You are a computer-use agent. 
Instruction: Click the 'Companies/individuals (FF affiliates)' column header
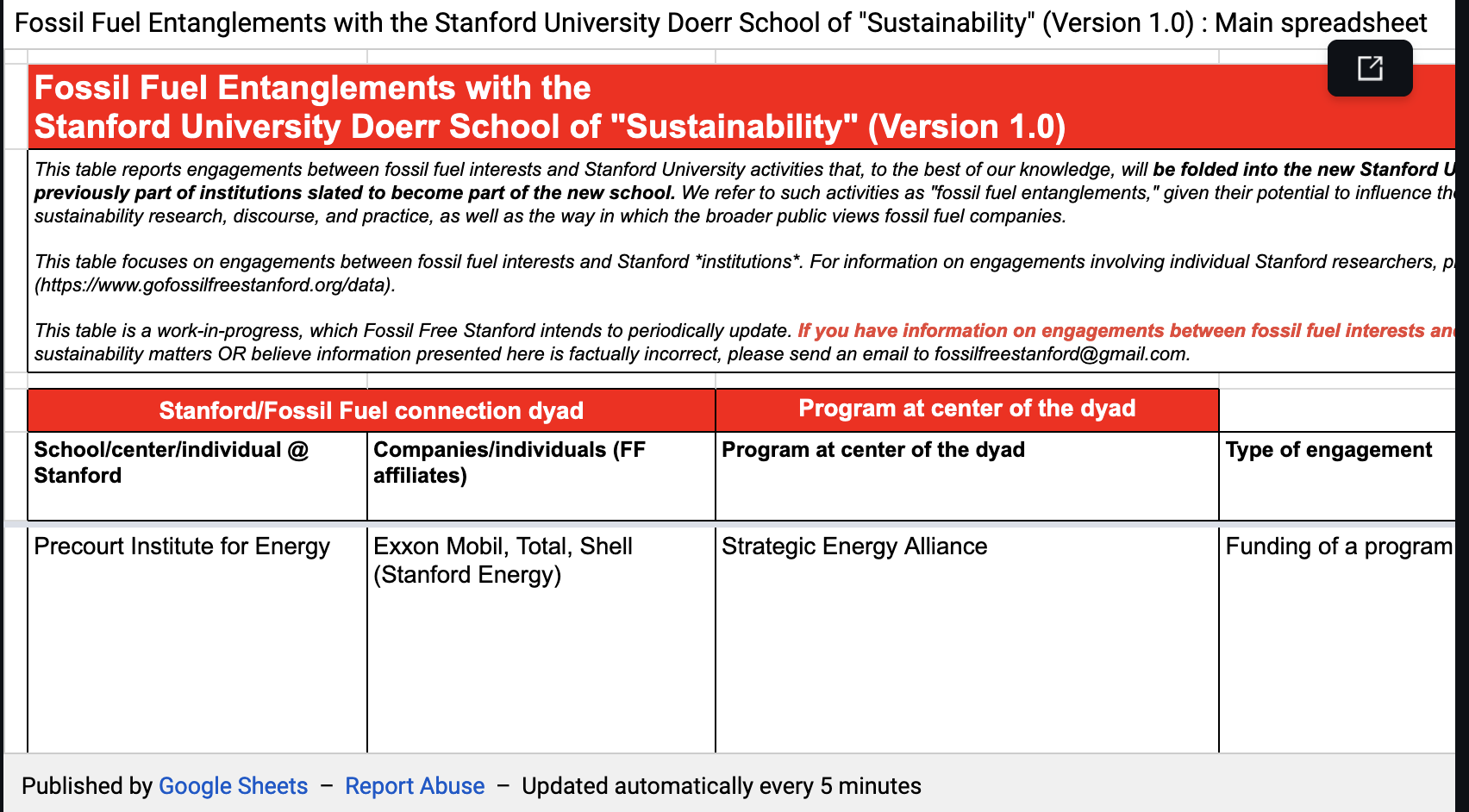pos(541,476)
